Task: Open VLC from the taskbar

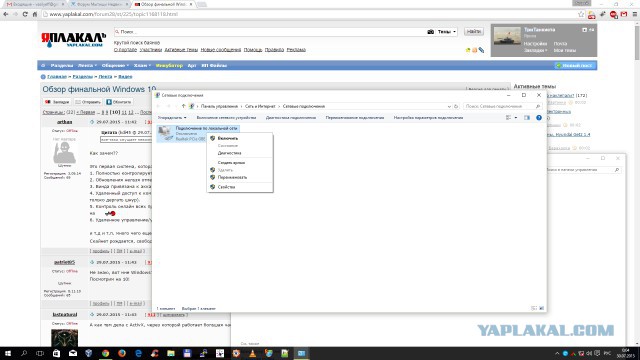Action: click(x=252, y=353)
